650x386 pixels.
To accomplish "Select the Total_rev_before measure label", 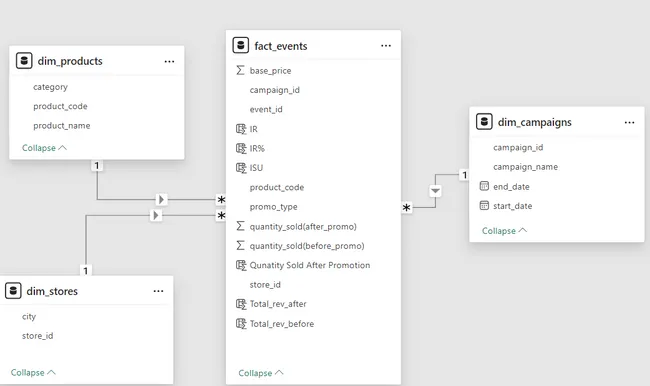I will [281, 324].
